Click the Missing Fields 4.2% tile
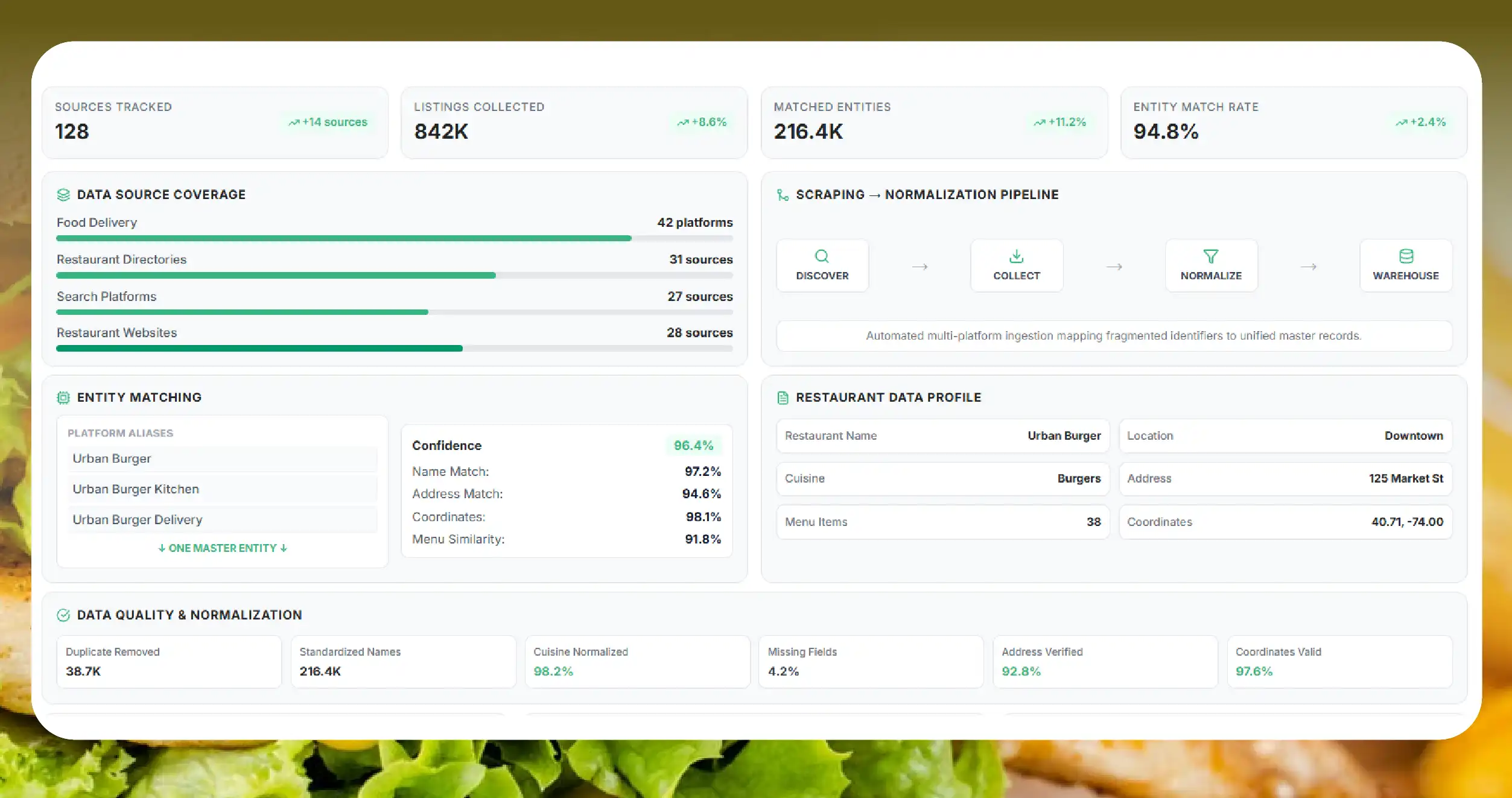This screenshot has height=798, width=1512. pos(871,662)
